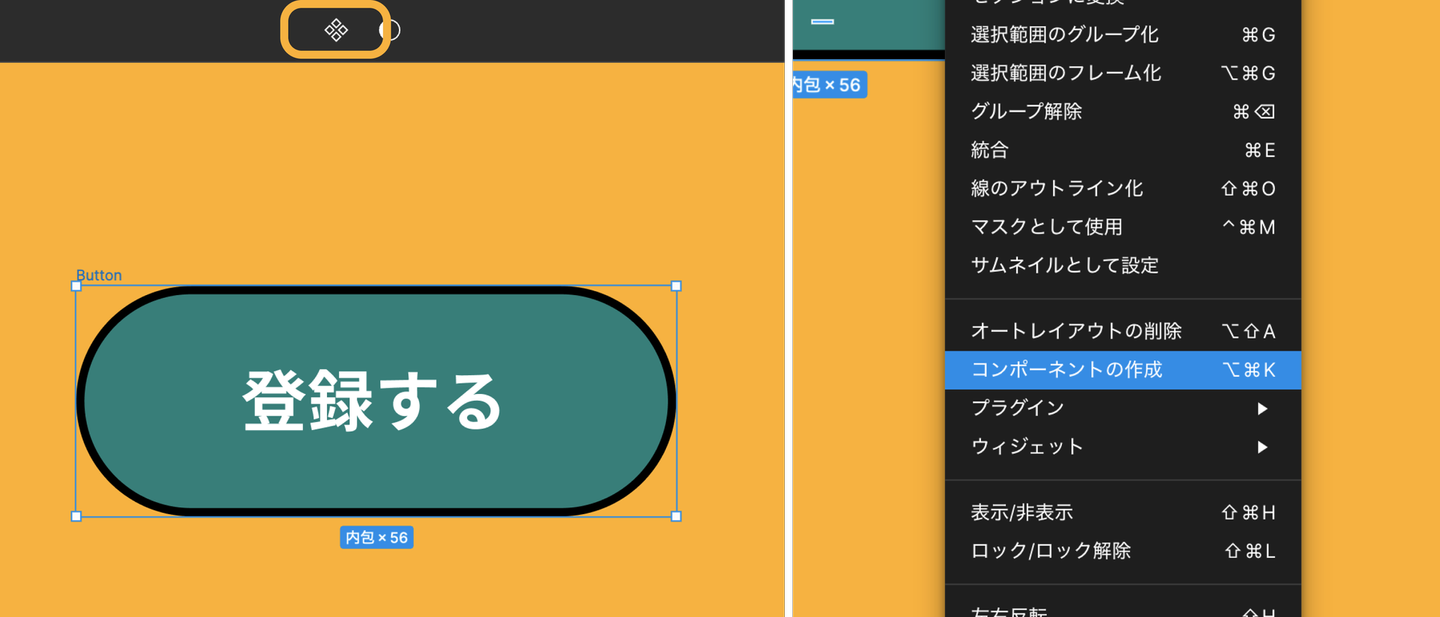Choose オートレイアウトの削除 in context menu
Viewport: 1440px width, 617px height.
(1123, 331)
